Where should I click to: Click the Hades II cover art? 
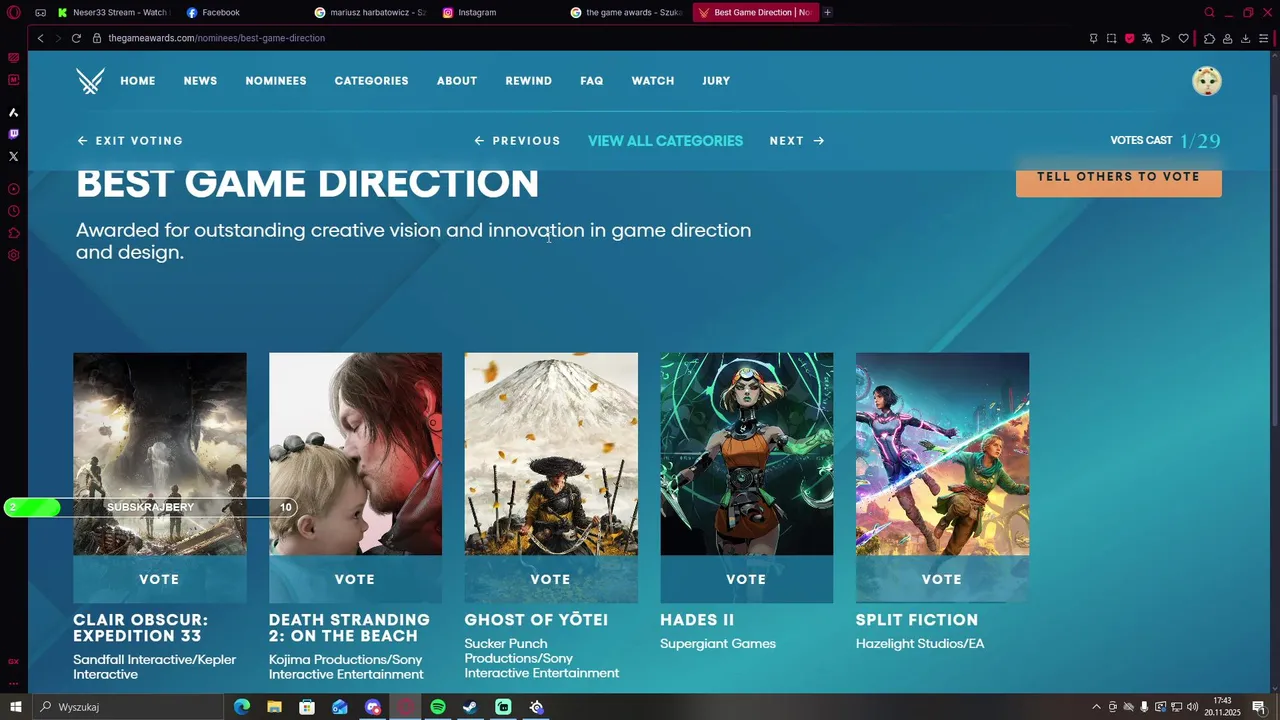(746, 454)
